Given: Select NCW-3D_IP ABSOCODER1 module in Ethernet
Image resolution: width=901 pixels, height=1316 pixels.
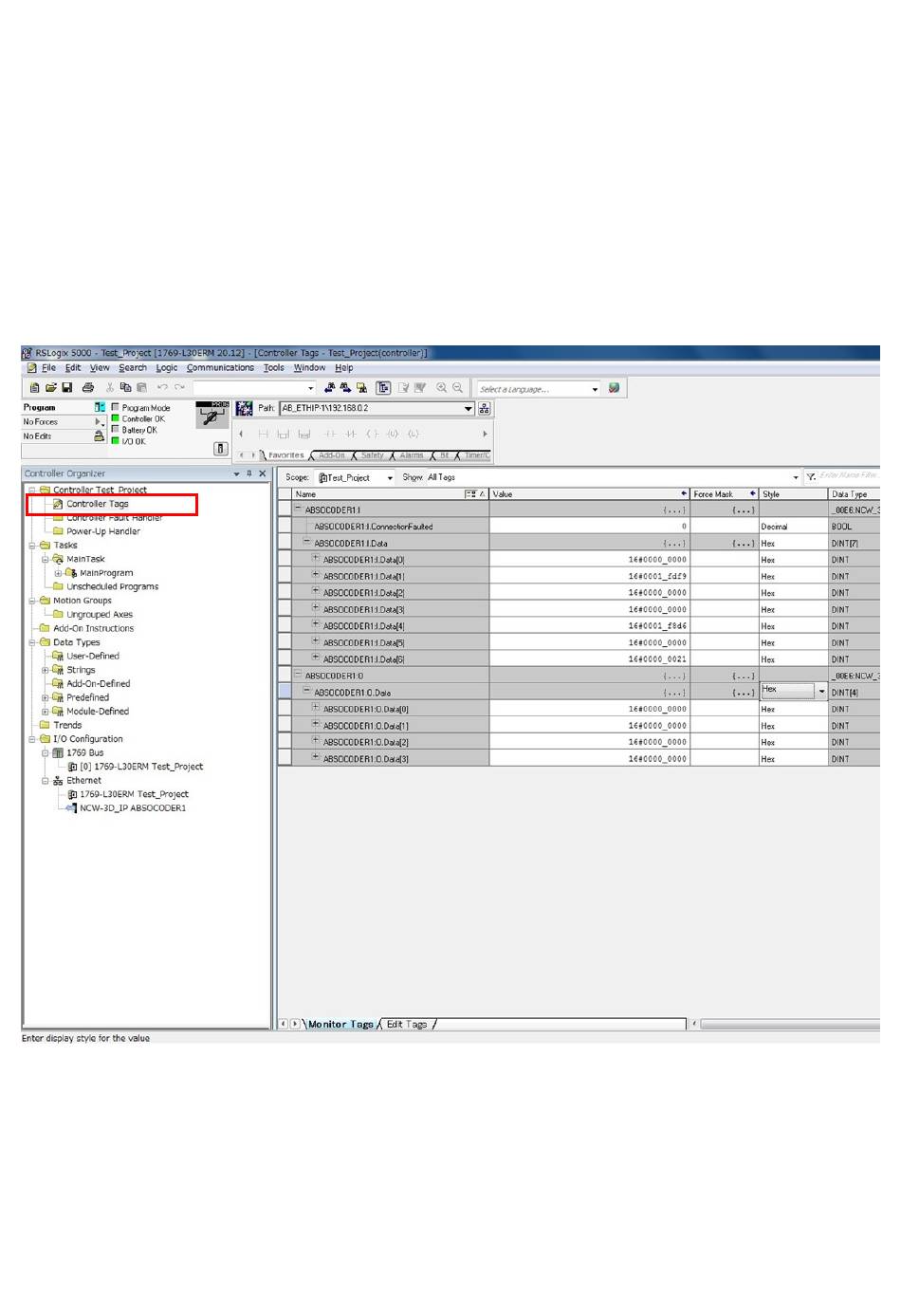Looking at the screenshot, I should point(132,808).
